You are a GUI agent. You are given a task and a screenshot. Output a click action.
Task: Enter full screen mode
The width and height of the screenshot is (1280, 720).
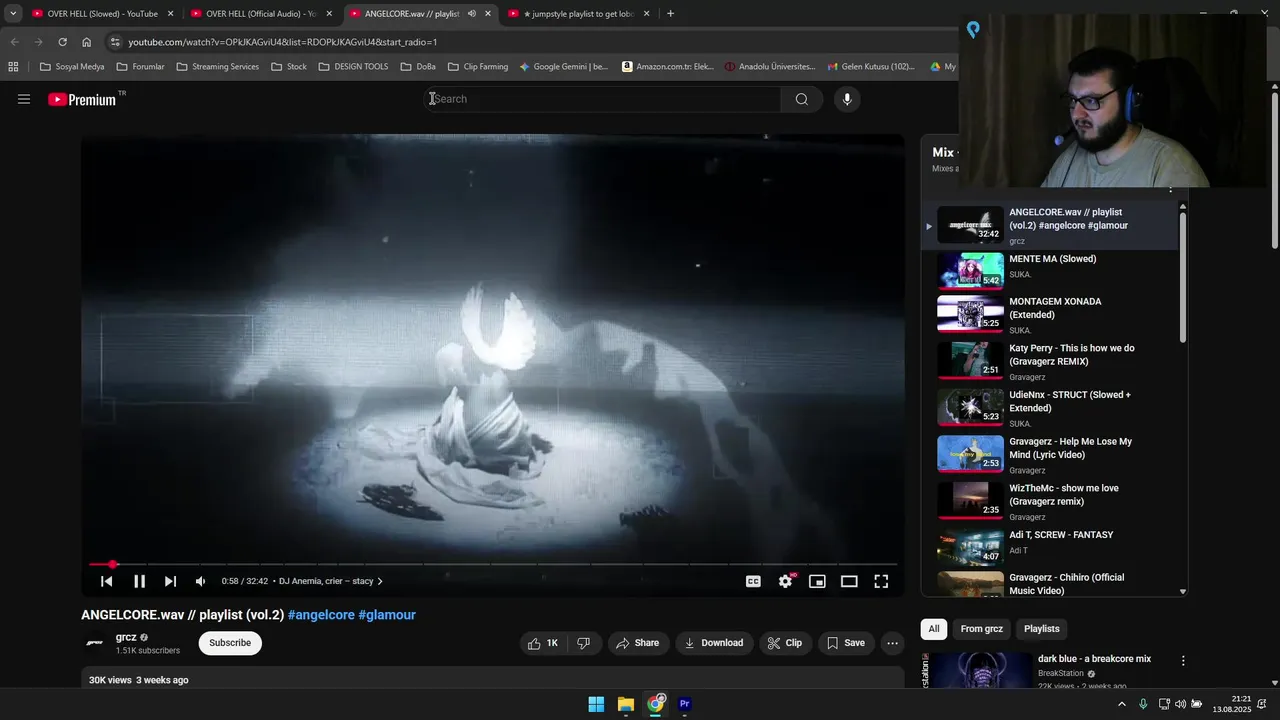[881, 581]
